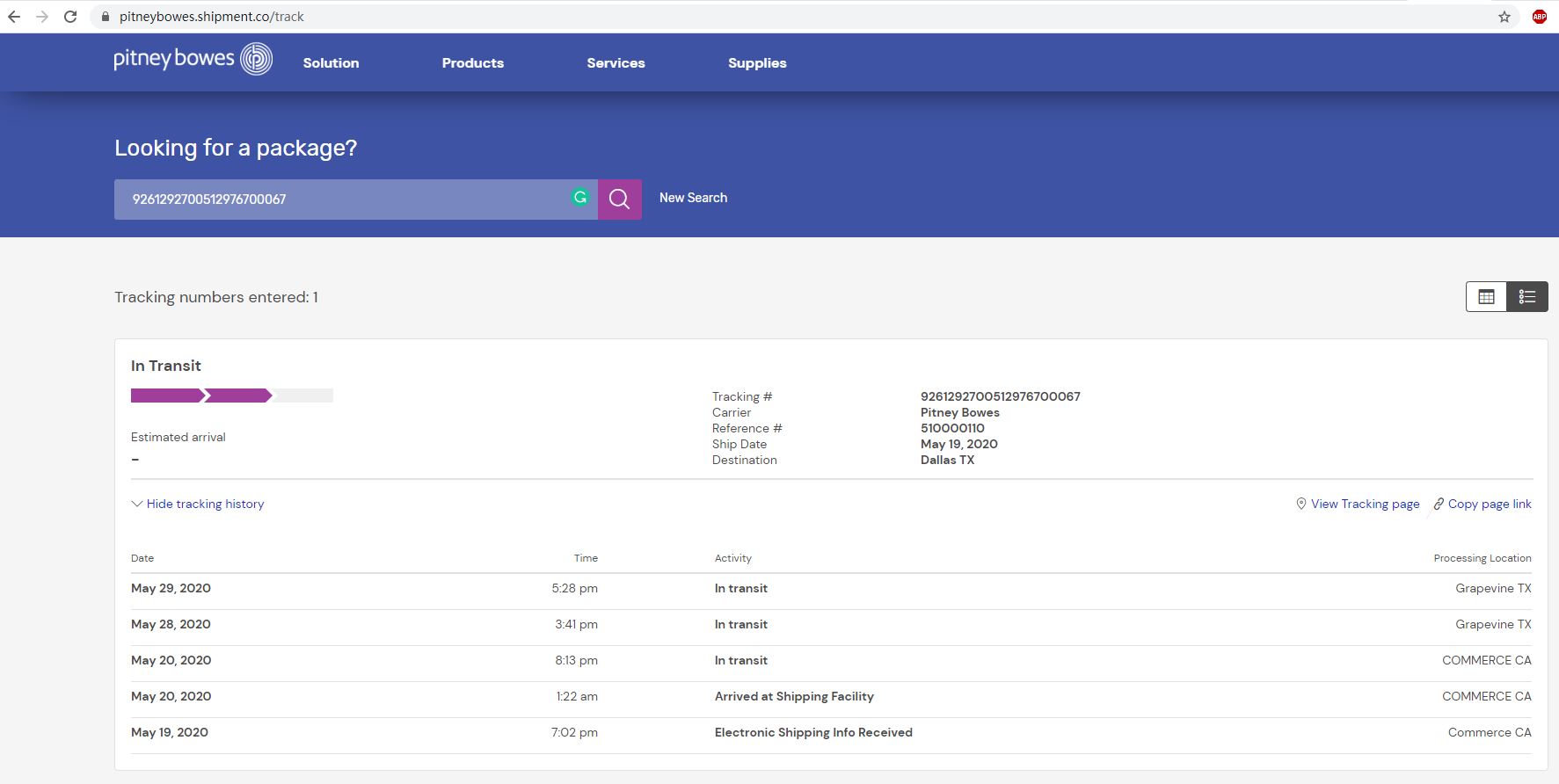Click the In Transit progress bar
This screenshot has width=1559, height=784.
[x=231, y=396]
